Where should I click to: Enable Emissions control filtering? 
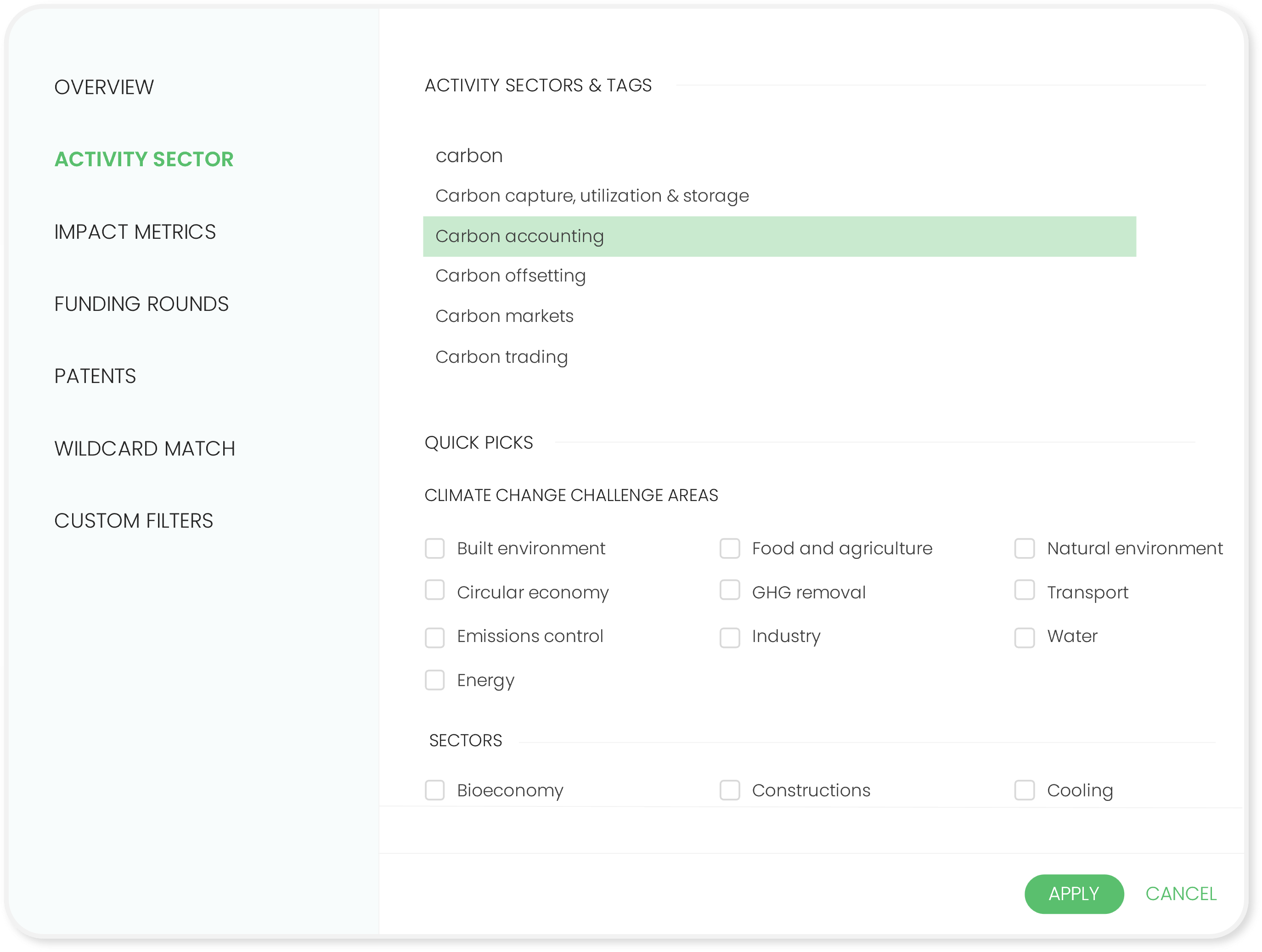pos(435,637)
